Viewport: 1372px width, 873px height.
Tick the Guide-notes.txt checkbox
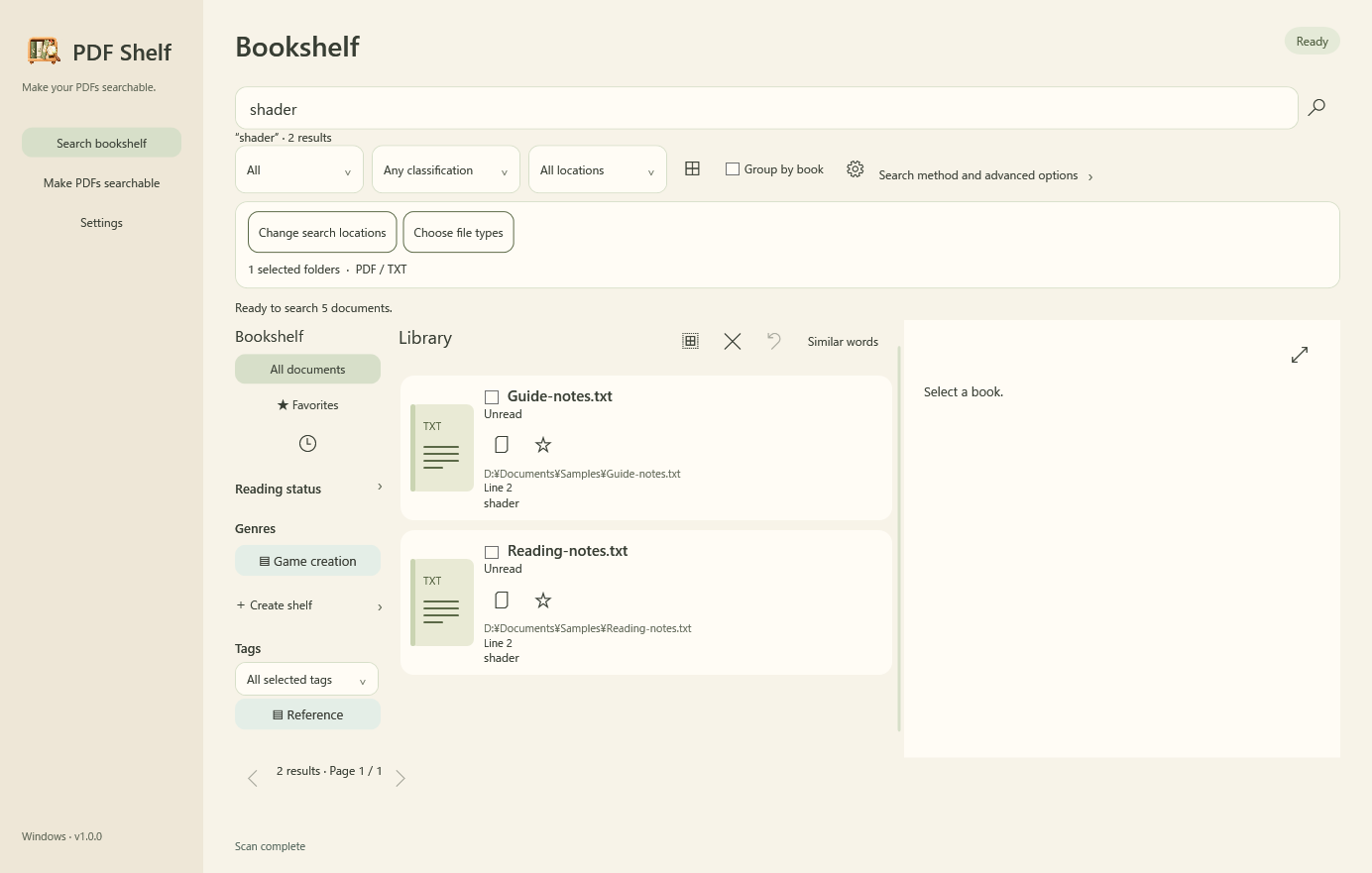[x=491, y=397]
